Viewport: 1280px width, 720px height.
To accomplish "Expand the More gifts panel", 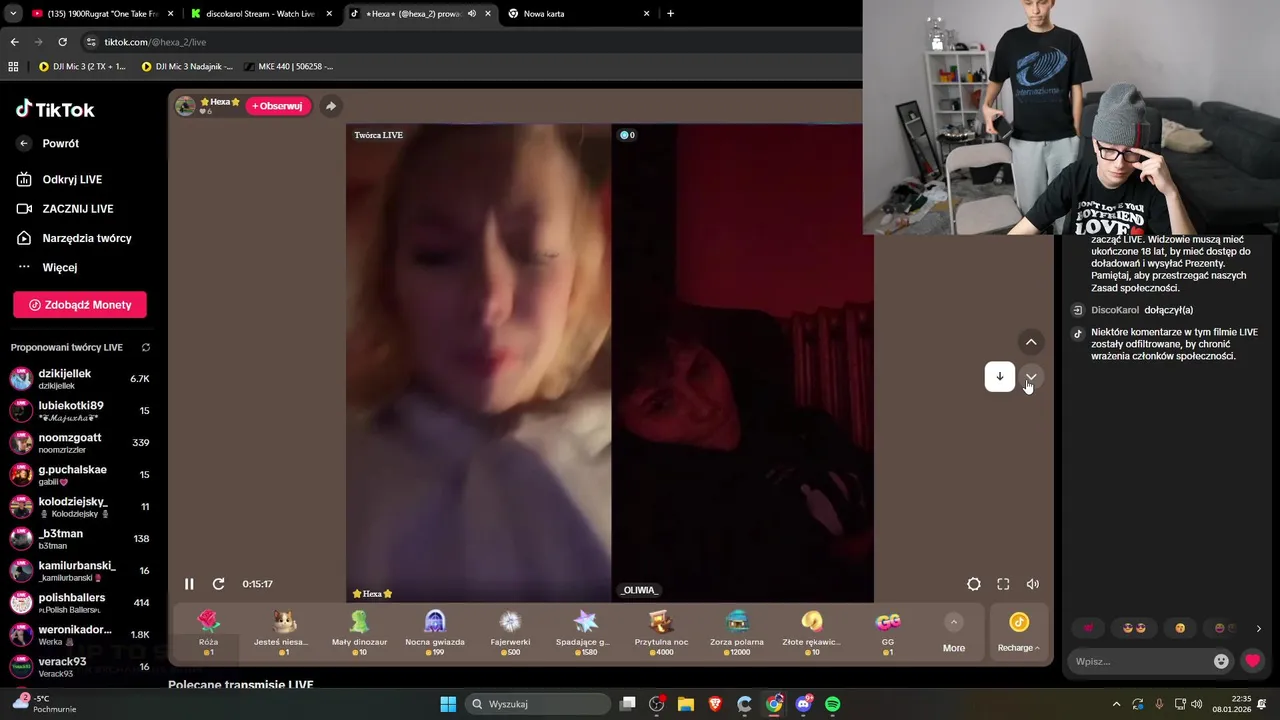I will pyautogui.click(x=954, y=634).
